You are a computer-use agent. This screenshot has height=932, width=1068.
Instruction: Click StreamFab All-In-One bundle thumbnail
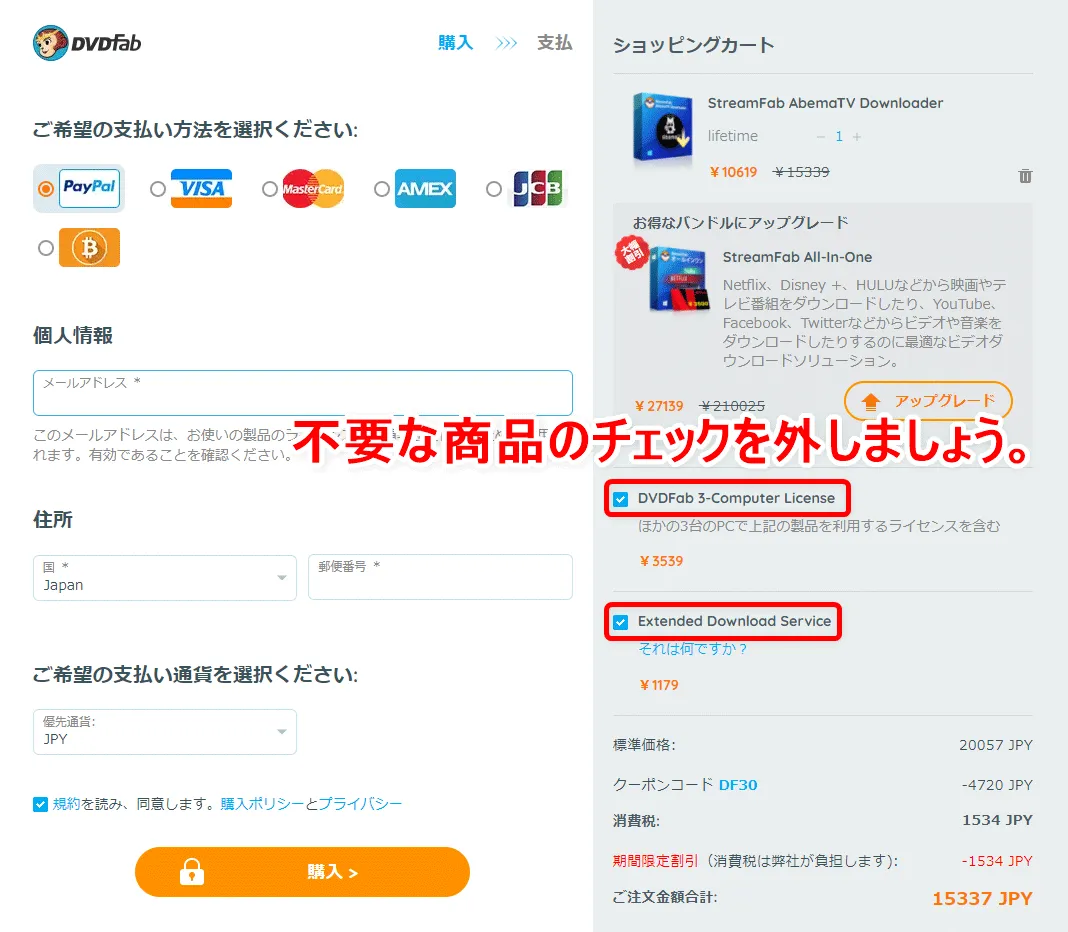tap(678, 279)
